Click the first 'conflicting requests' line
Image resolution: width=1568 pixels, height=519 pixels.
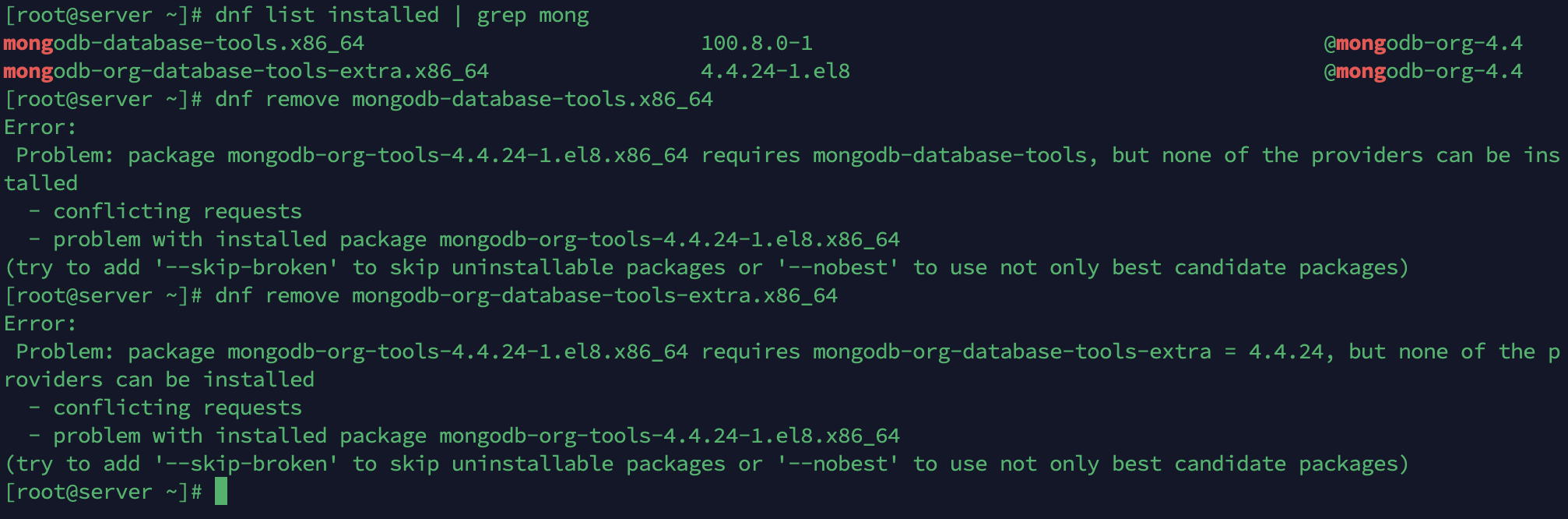[178, 211]
